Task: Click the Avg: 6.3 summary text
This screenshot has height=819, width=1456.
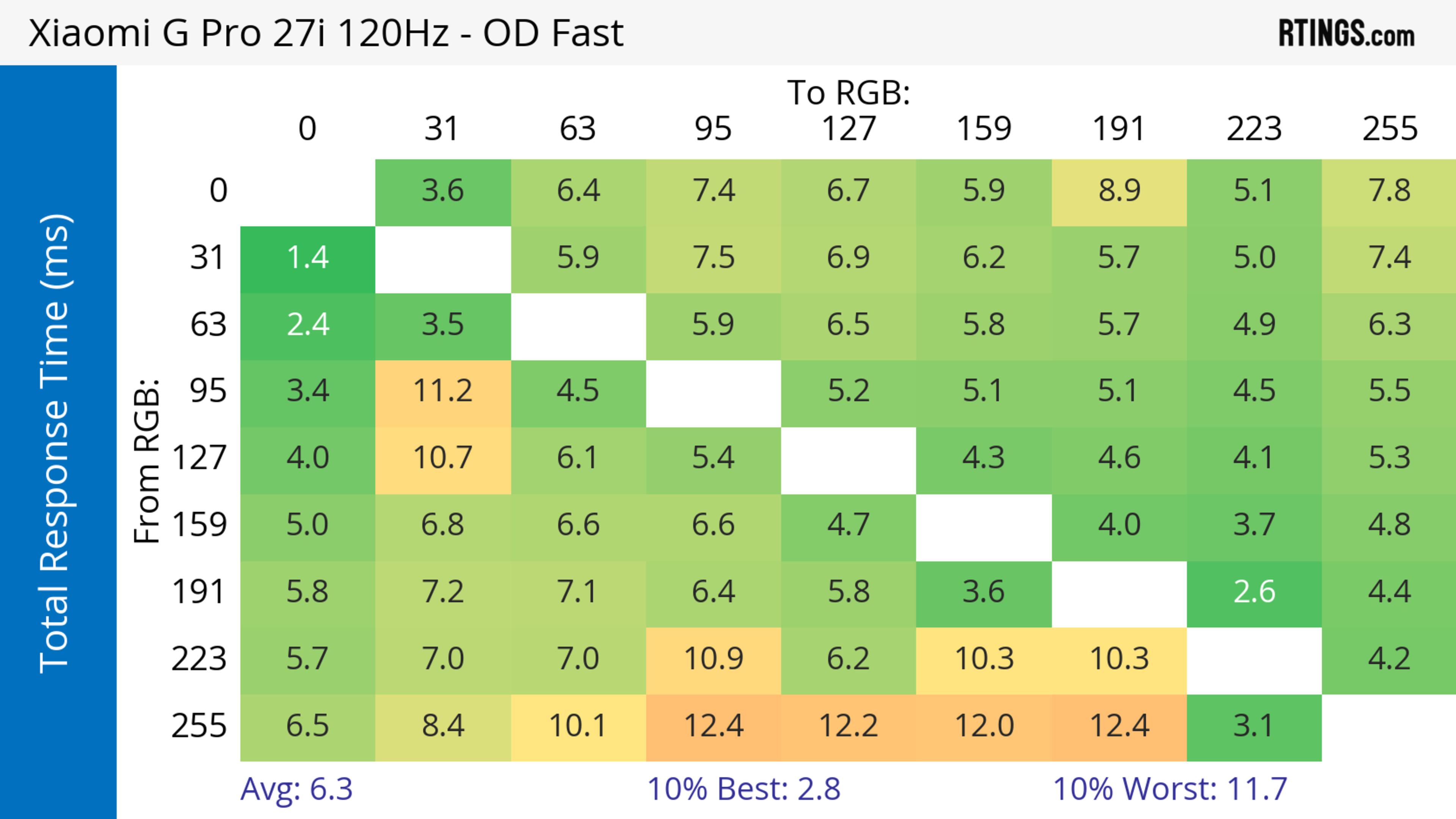Action: [296, 789]
